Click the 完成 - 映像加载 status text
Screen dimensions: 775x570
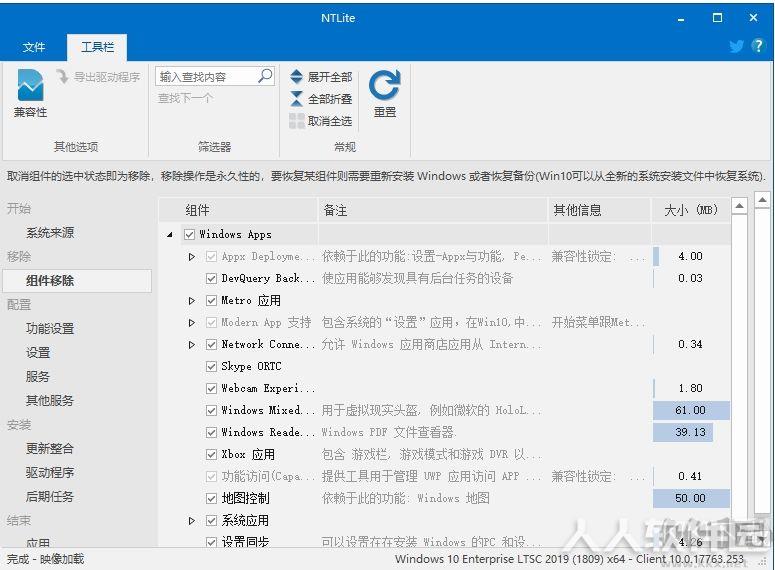(45, 559)
